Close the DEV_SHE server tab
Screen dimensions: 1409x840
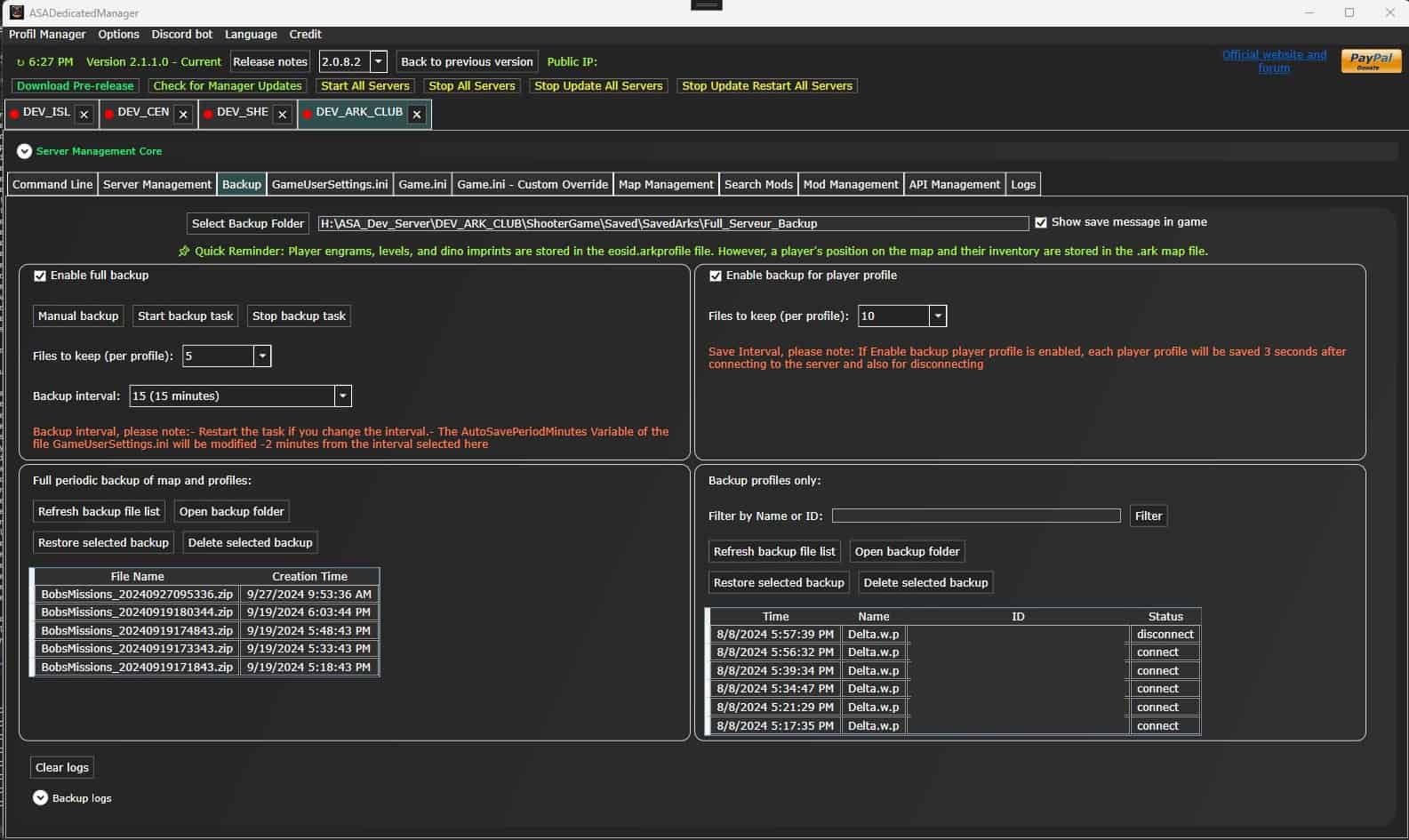(282, 115)
